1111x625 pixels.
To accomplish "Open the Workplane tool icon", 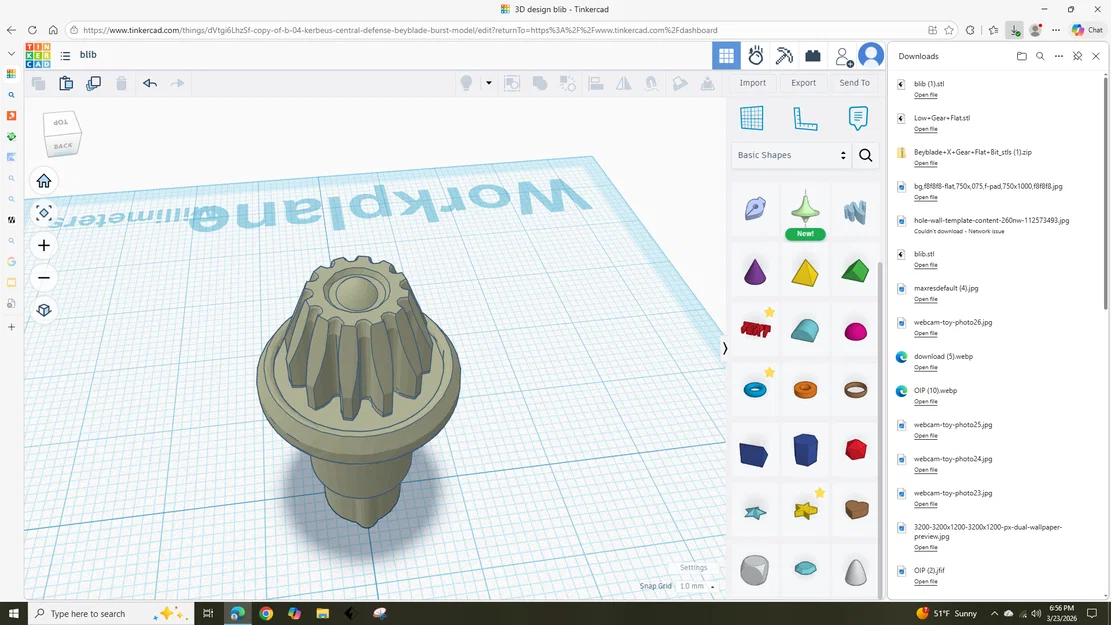I will (753, 118).
